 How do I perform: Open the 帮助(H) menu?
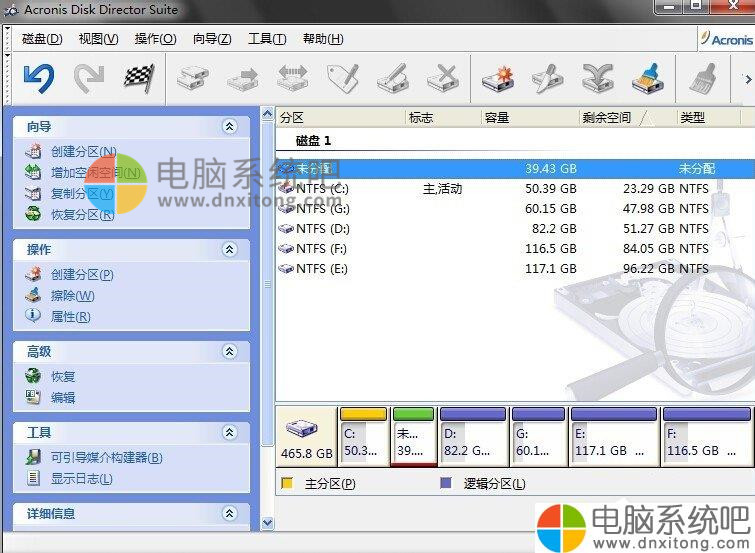(x=323, y=39)
